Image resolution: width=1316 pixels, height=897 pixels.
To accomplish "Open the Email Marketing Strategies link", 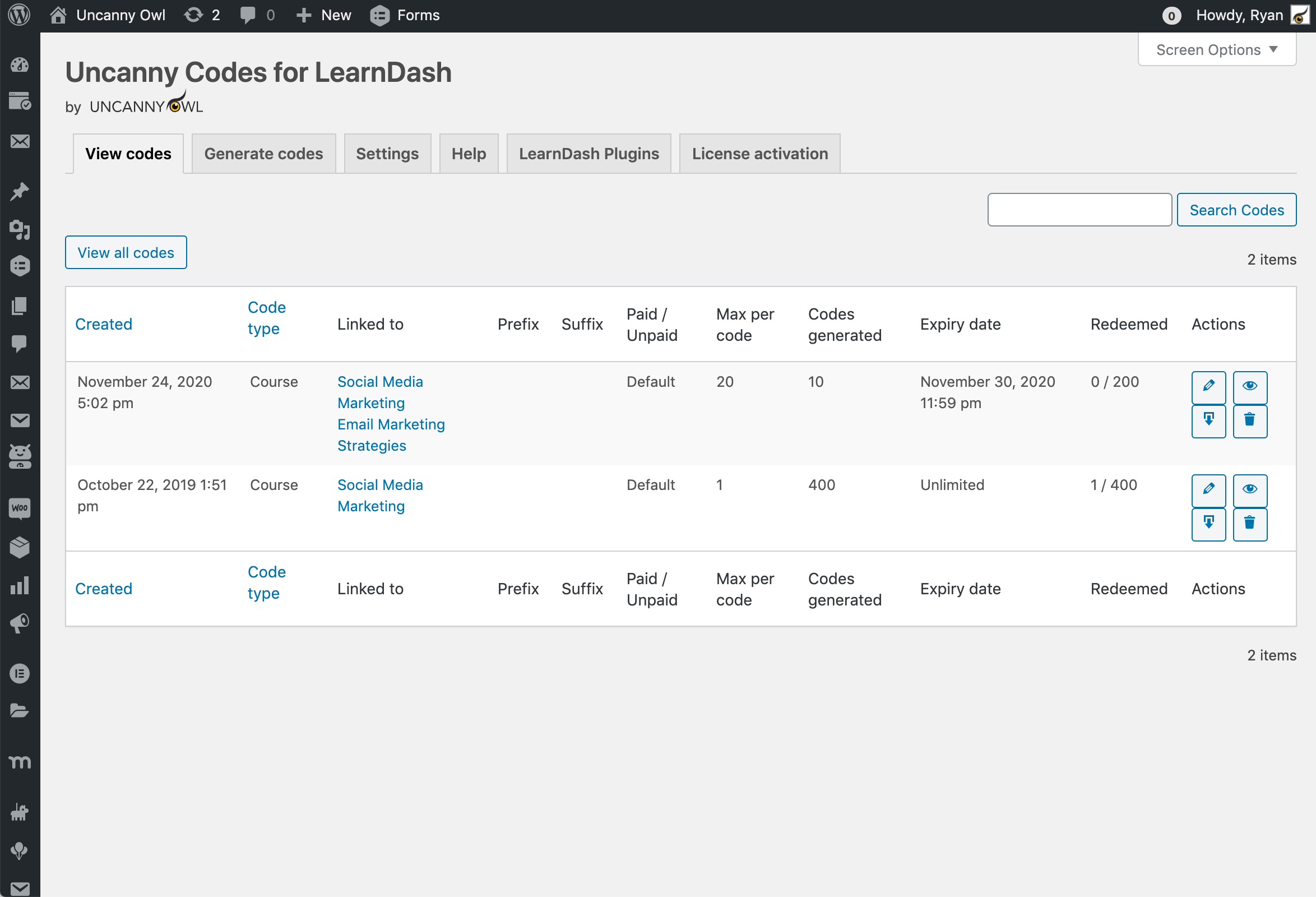I will tap(391, 434).
